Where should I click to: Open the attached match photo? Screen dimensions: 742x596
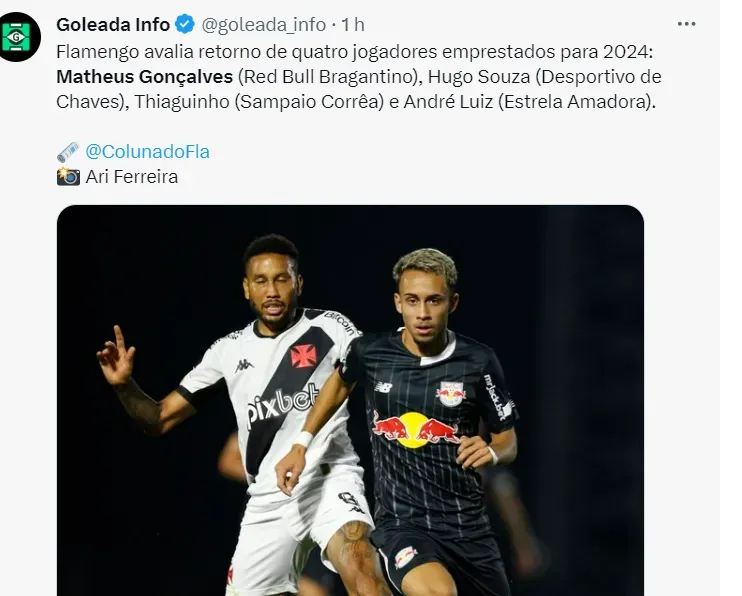coord(350,400)
